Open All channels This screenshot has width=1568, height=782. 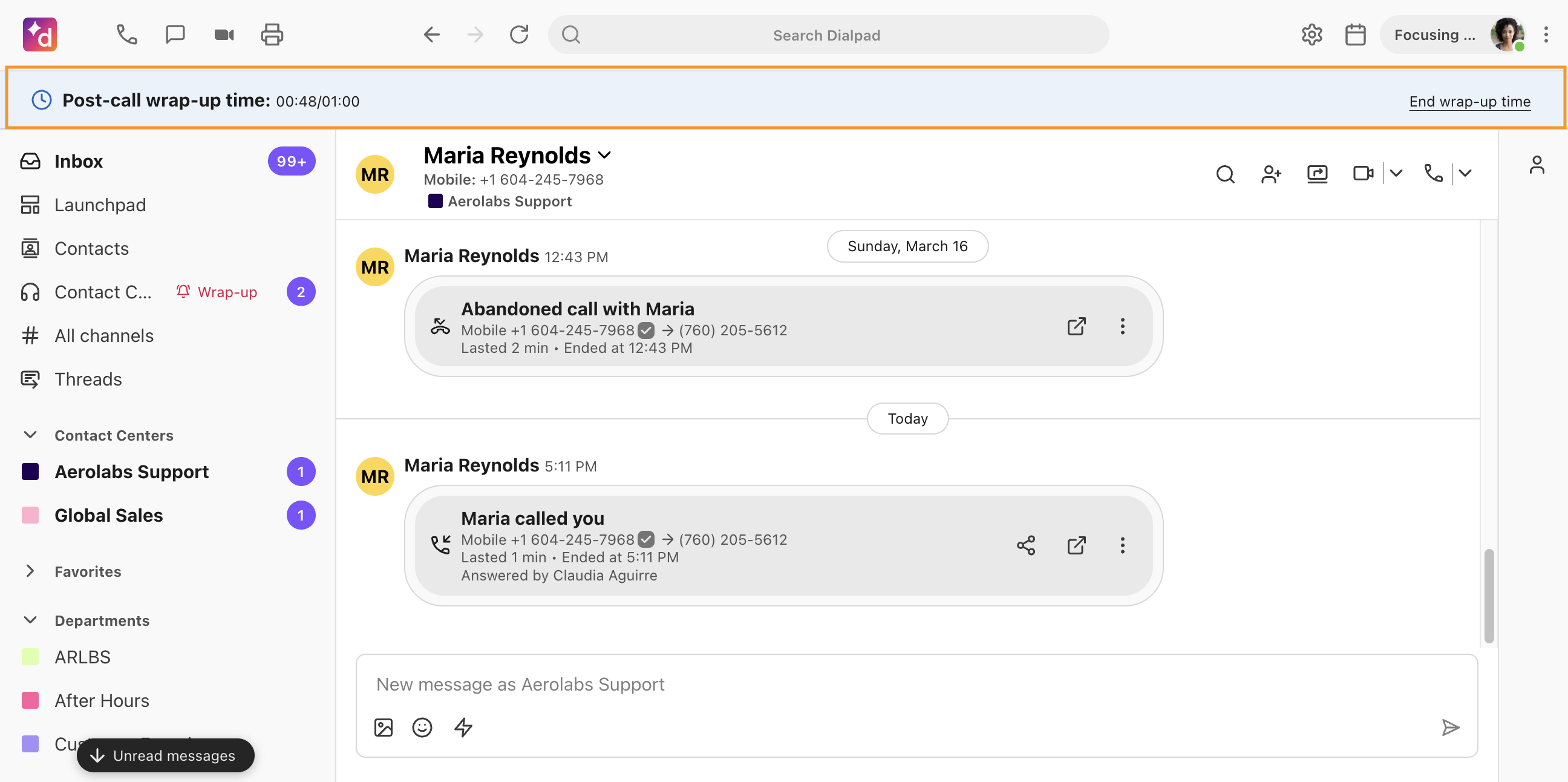[x=168, y=335]
